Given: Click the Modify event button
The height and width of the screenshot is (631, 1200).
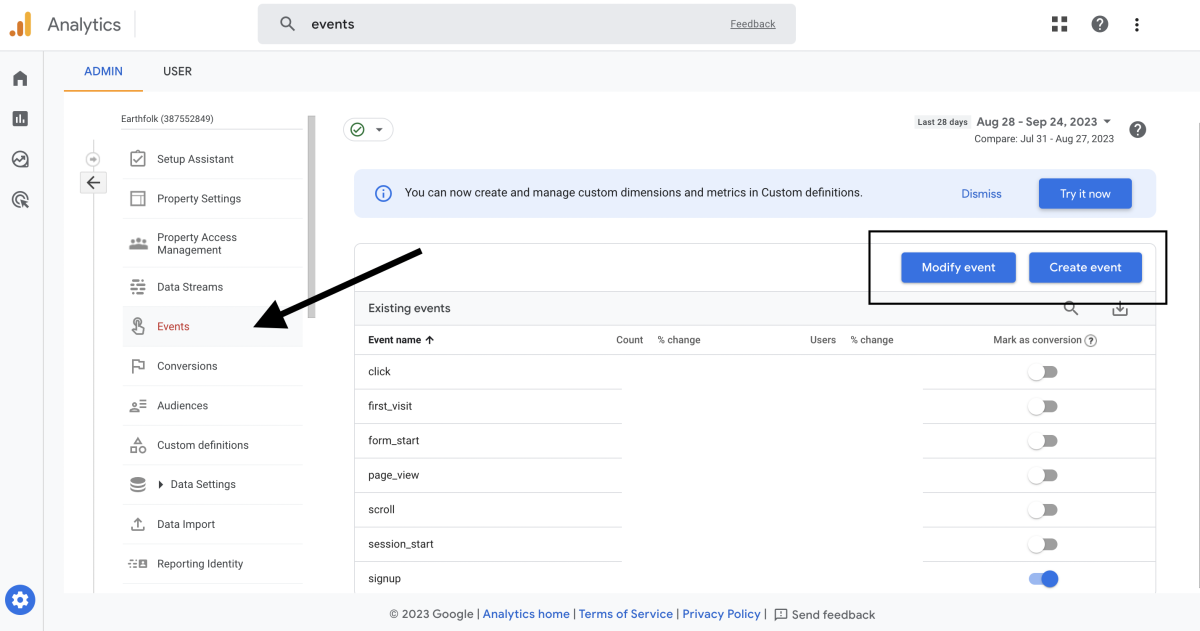Looking at the screenshot, I should pyautogui.click(x=958, y=267).
